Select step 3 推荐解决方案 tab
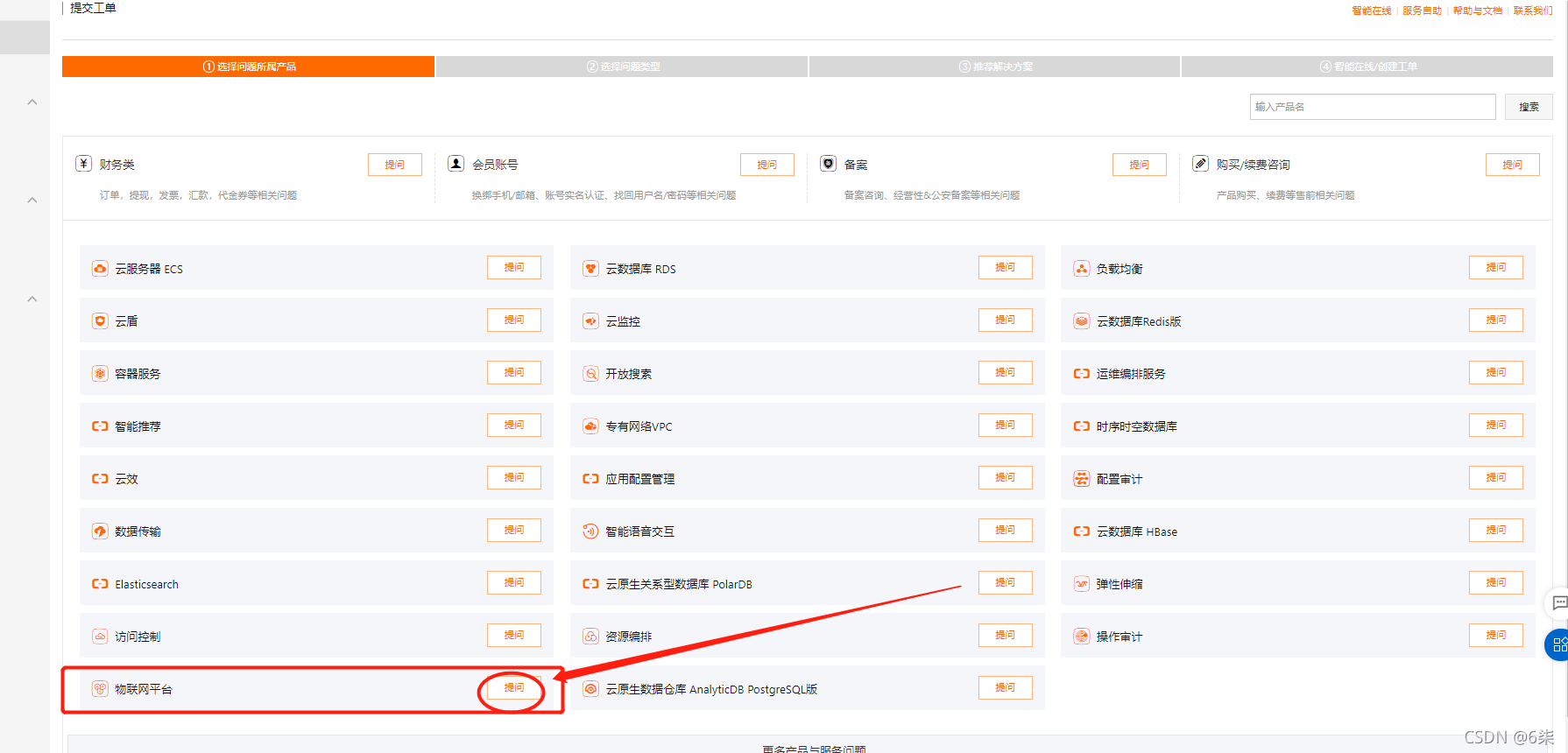Viewport: 1568px width, 753px height. pyautogui.click(x=994, y=67)
